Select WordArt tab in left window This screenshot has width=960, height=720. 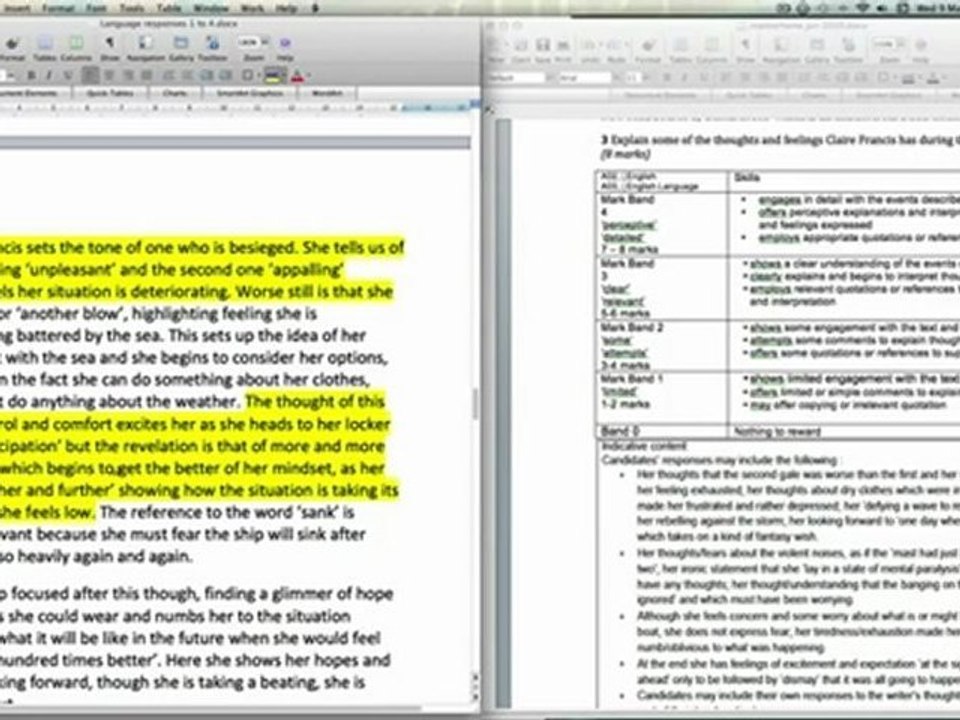[328, 93]
